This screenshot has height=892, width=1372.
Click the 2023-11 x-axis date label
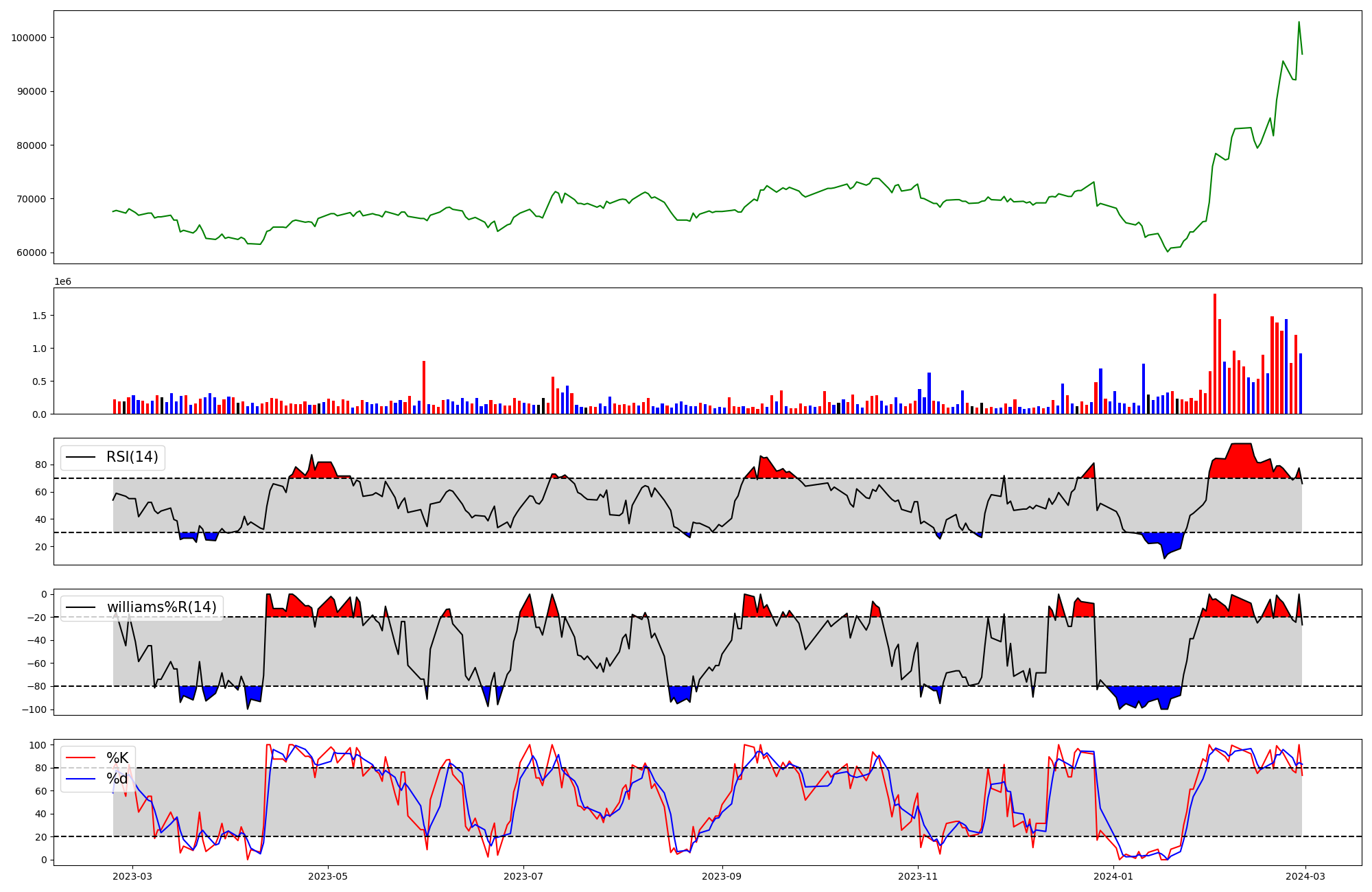(x=918, y=876)
